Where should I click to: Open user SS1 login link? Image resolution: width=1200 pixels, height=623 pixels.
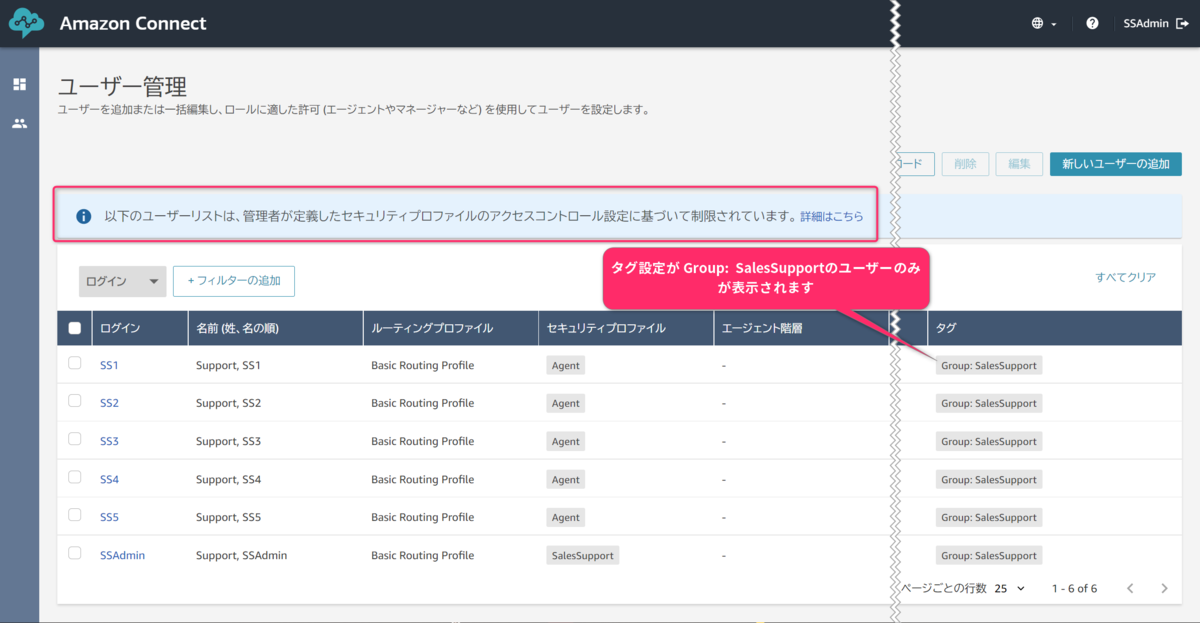click(x=109, y=366)
